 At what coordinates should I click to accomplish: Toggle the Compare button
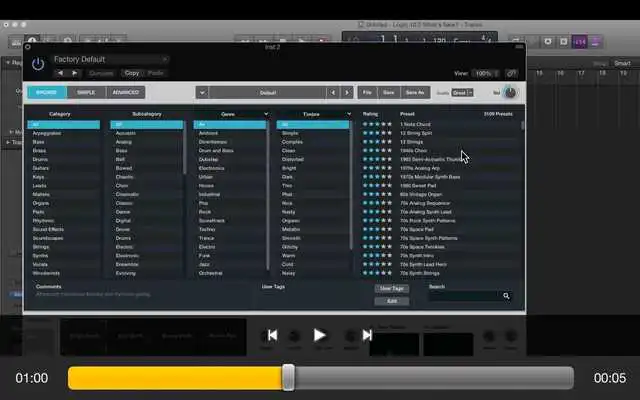tap(101, 73)
